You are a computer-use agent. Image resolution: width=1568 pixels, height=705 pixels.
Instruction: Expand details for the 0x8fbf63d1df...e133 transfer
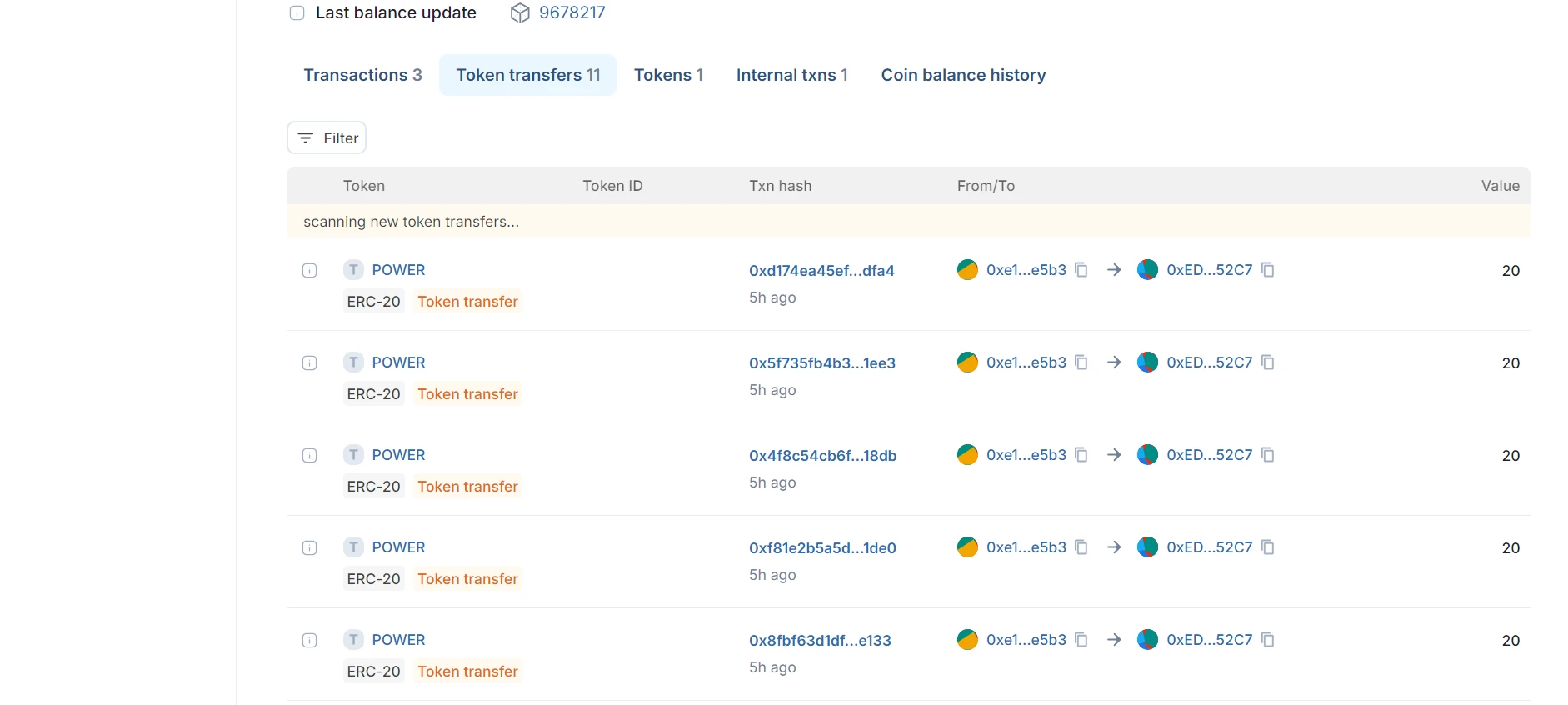(x=309, y=640)
